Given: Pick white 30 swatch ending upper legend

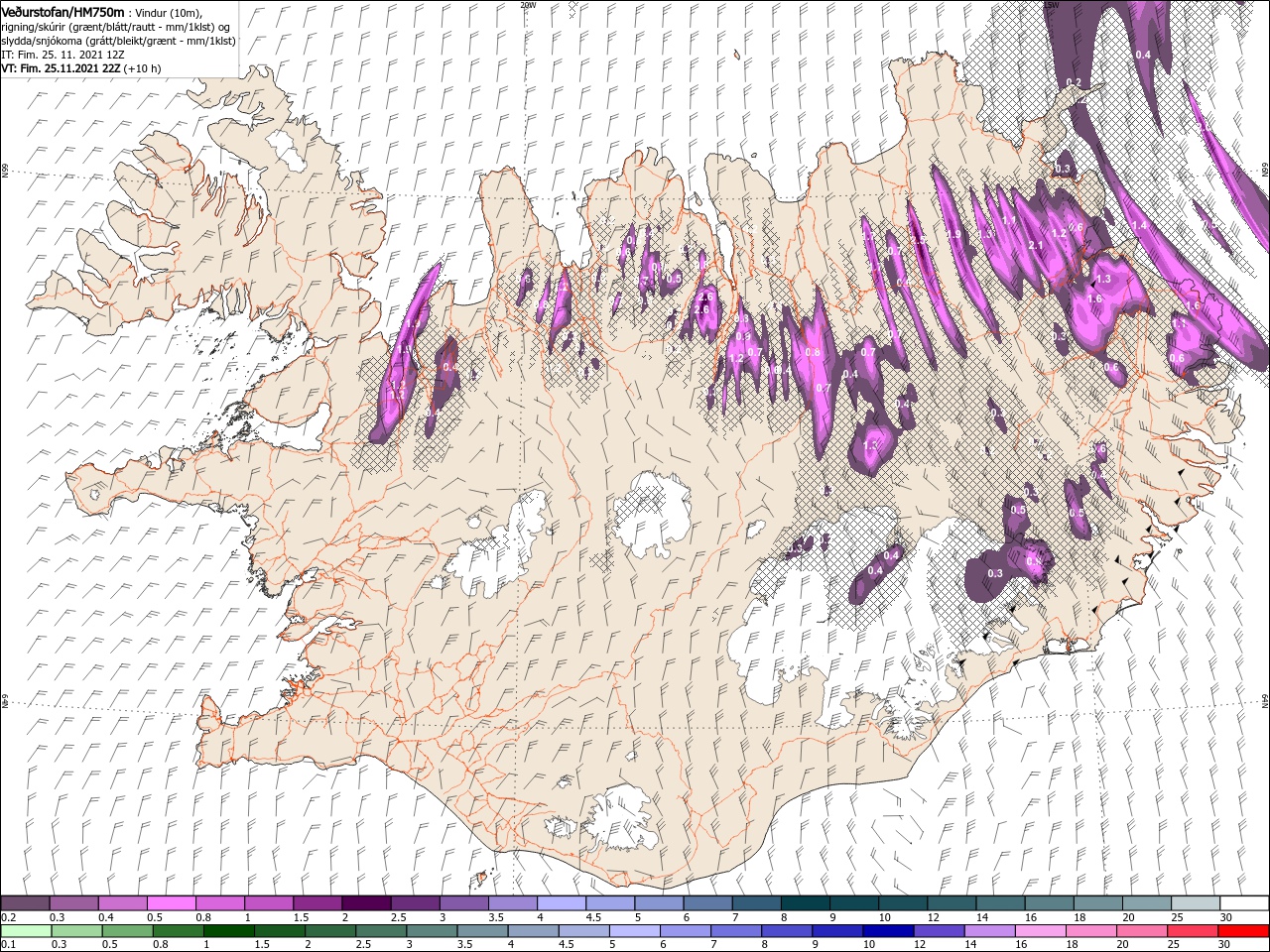Looking at the screenshot, I should 1244,903.
